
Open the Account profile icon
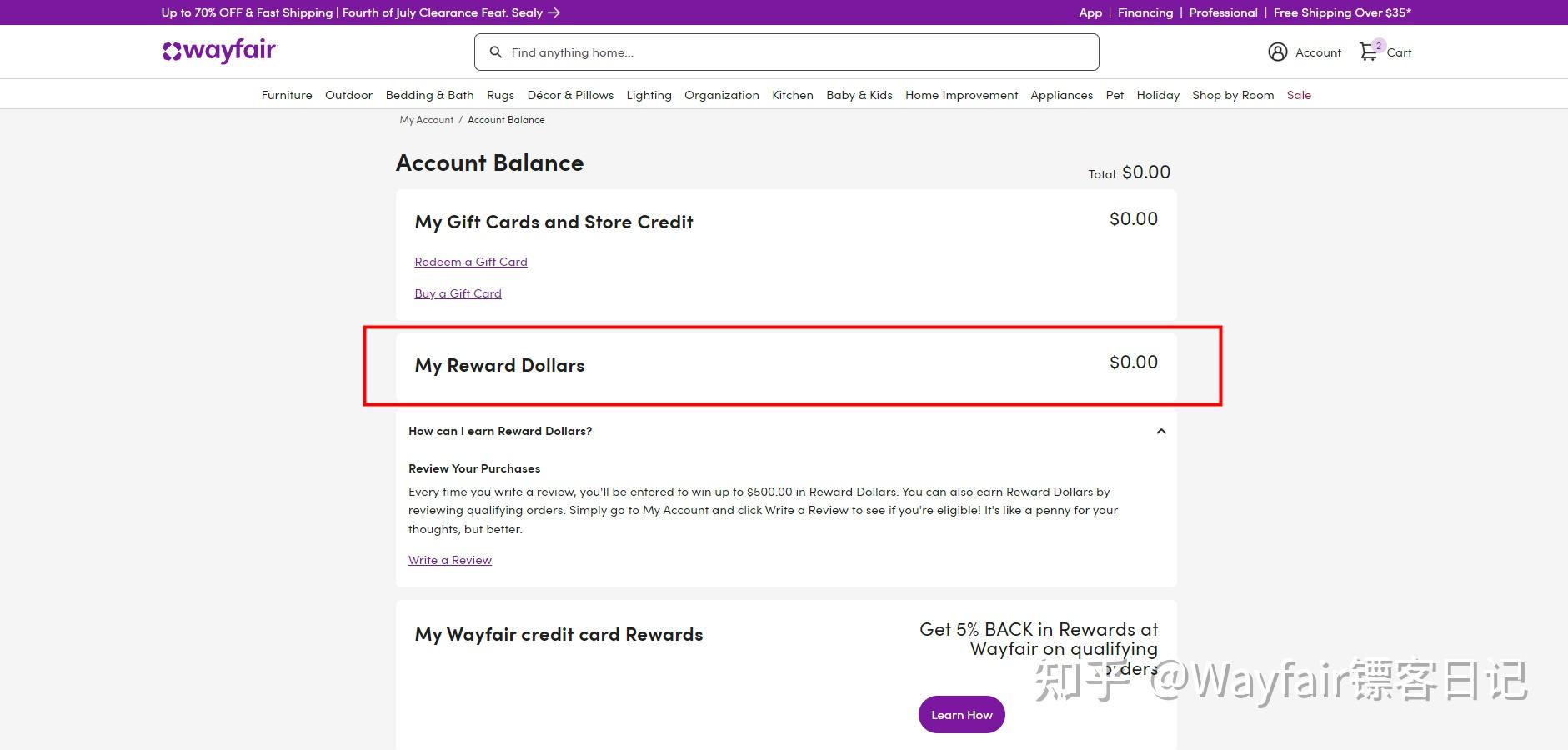[x=1278, y=52]
